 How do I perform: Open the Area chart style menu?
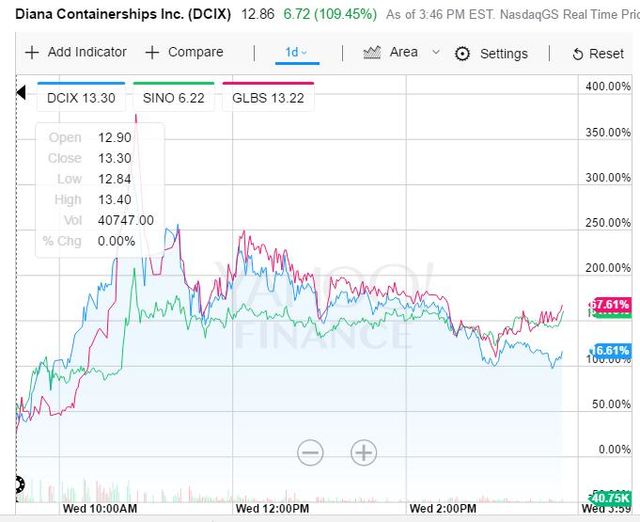pyautogui.click(x=404, y=52)
